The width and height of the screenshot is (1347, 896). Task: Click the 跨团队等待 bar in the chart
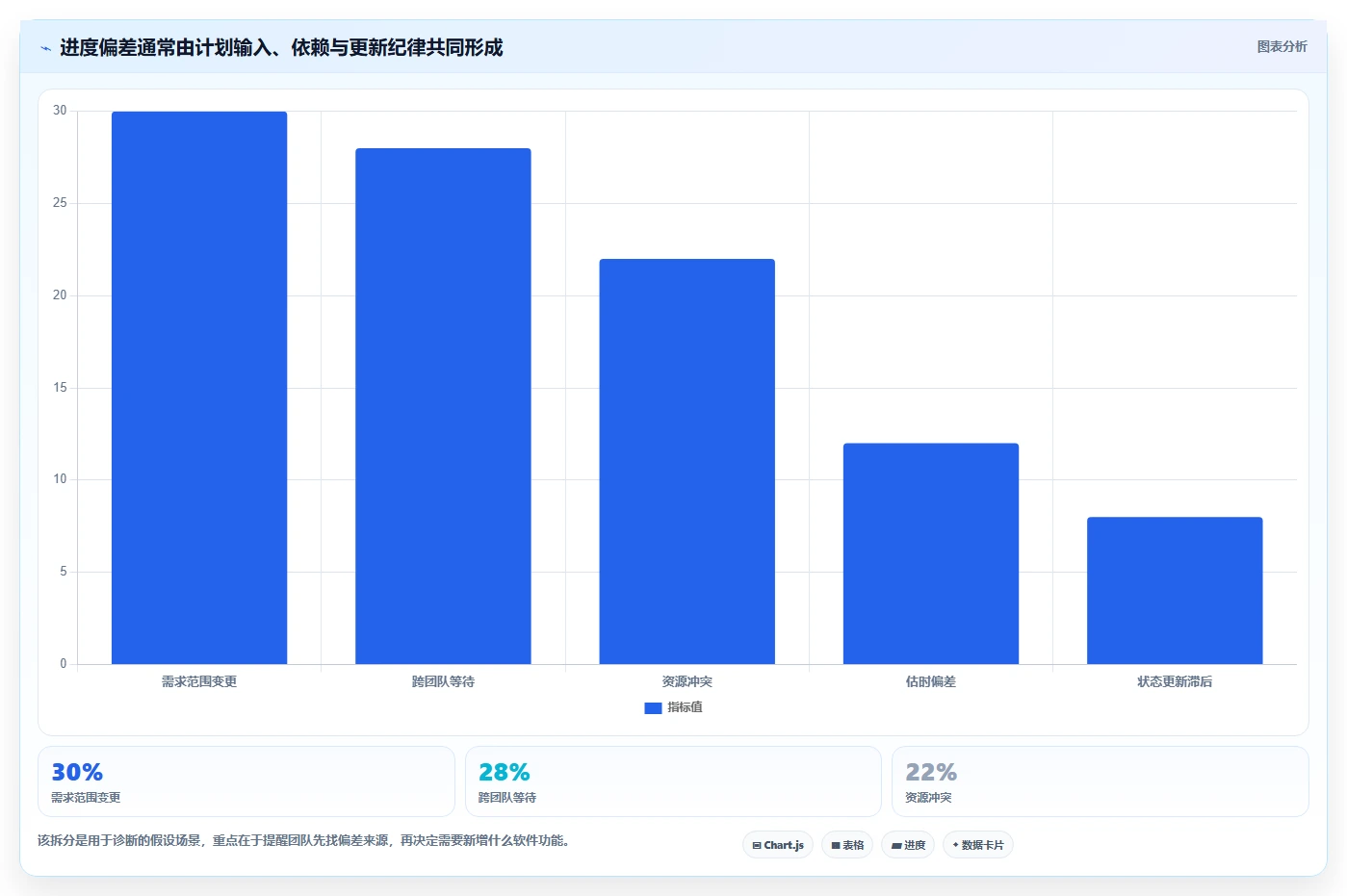point(443,406)
